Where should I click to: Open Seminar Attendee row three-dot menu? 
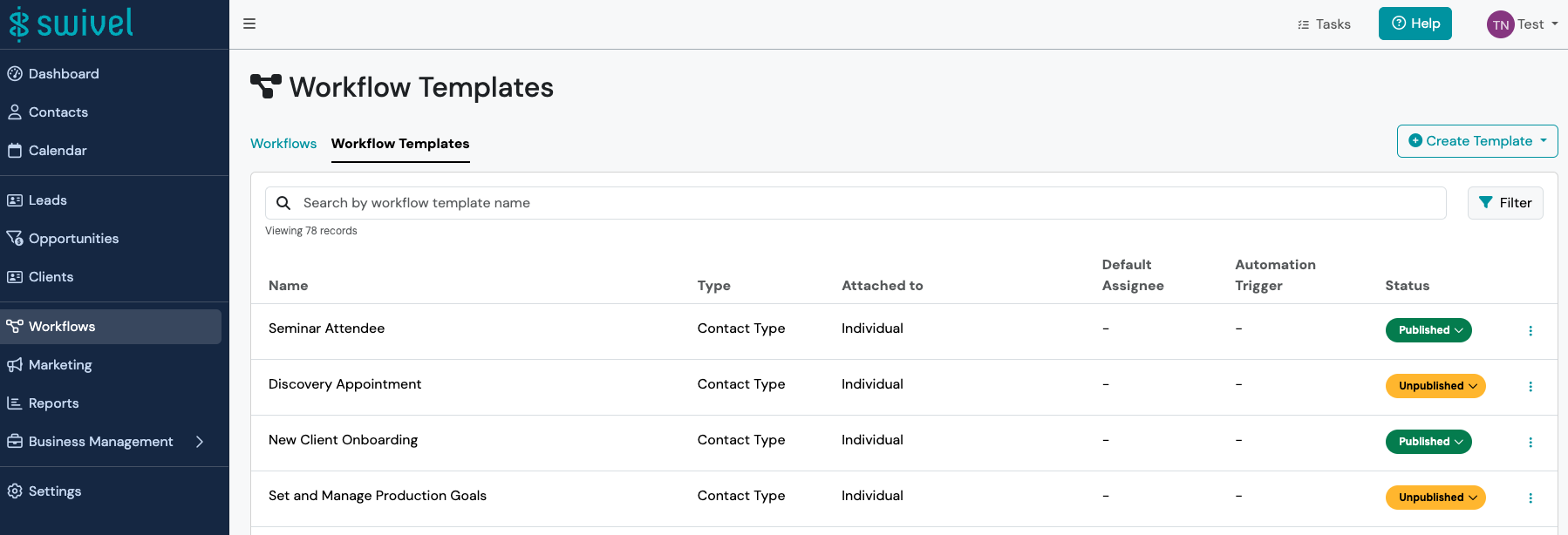pyautogui.click(x=1531, y=331)
